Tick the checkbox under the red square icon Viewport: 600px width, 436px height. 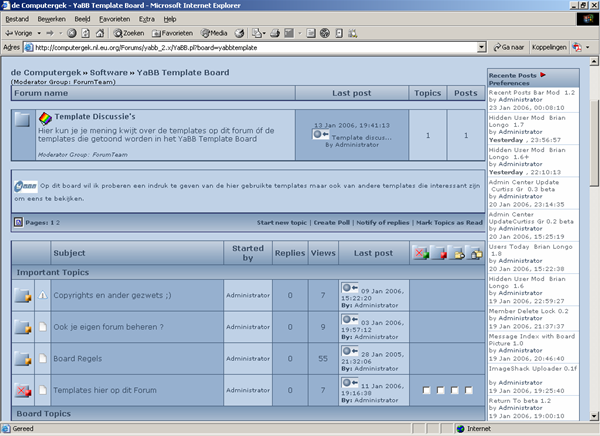pos(440,390)
